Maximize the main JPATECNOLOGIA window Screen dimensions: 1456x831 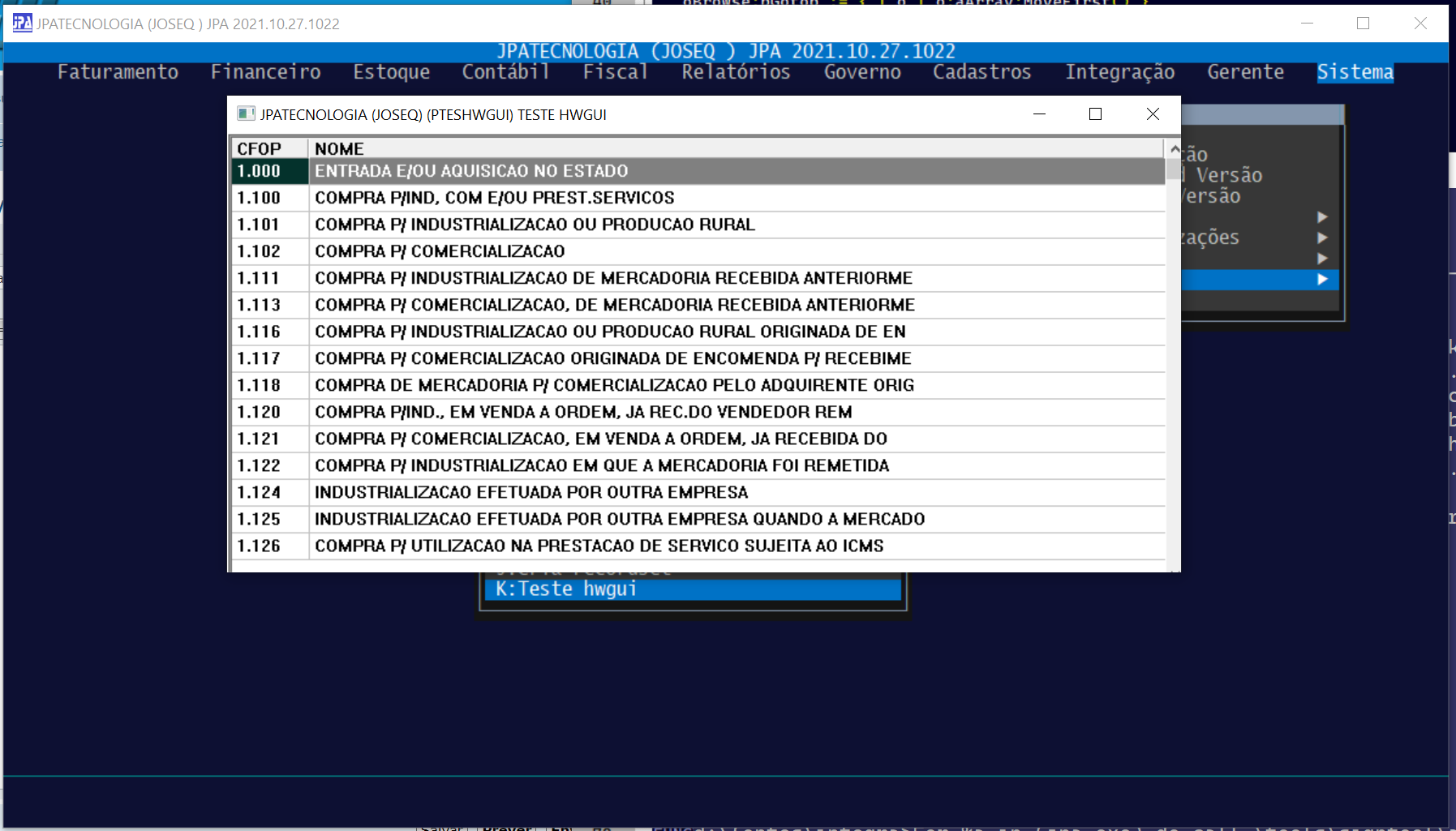point(1363,24)
